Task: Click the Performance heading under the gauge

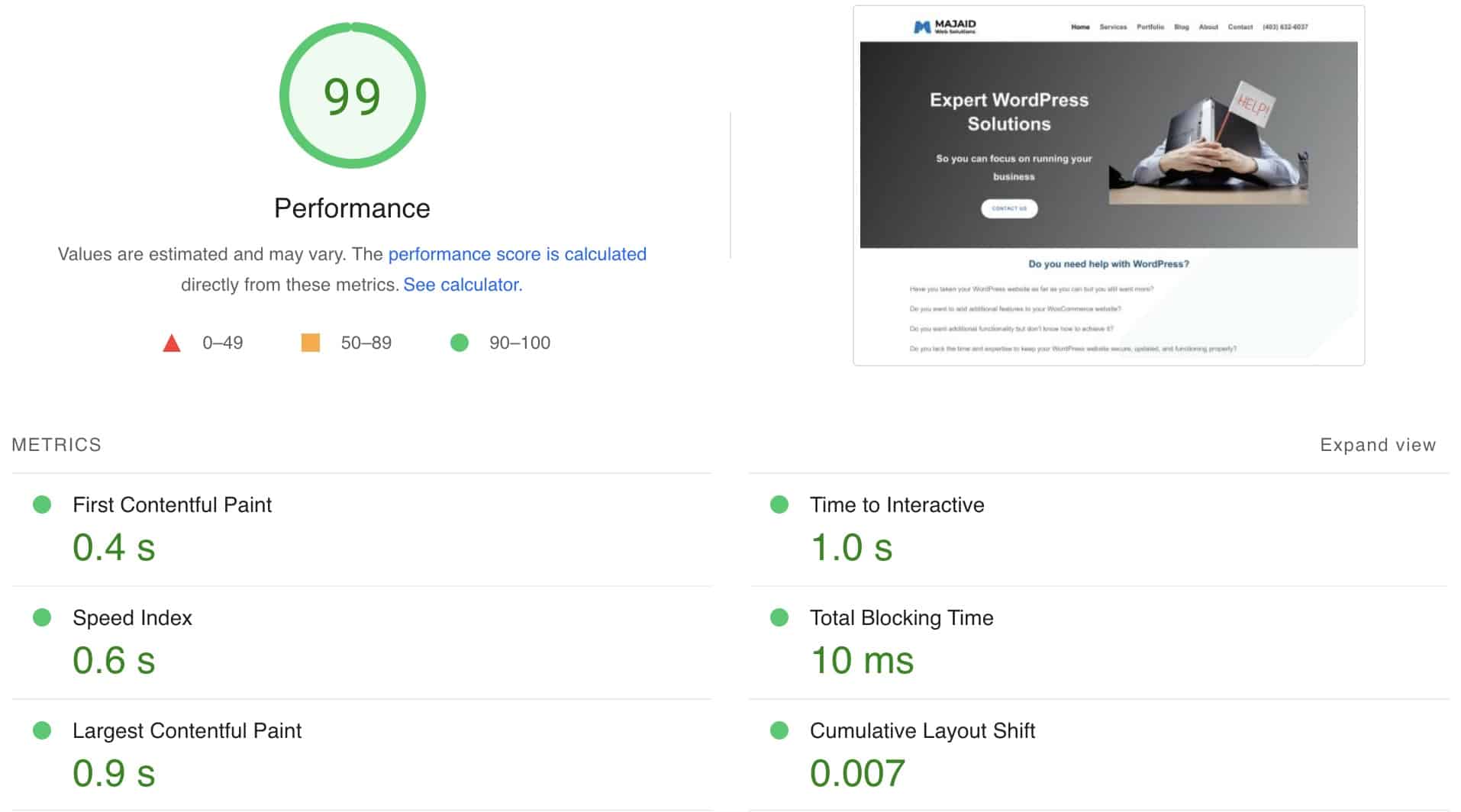Action: click(x=352, y=208)
